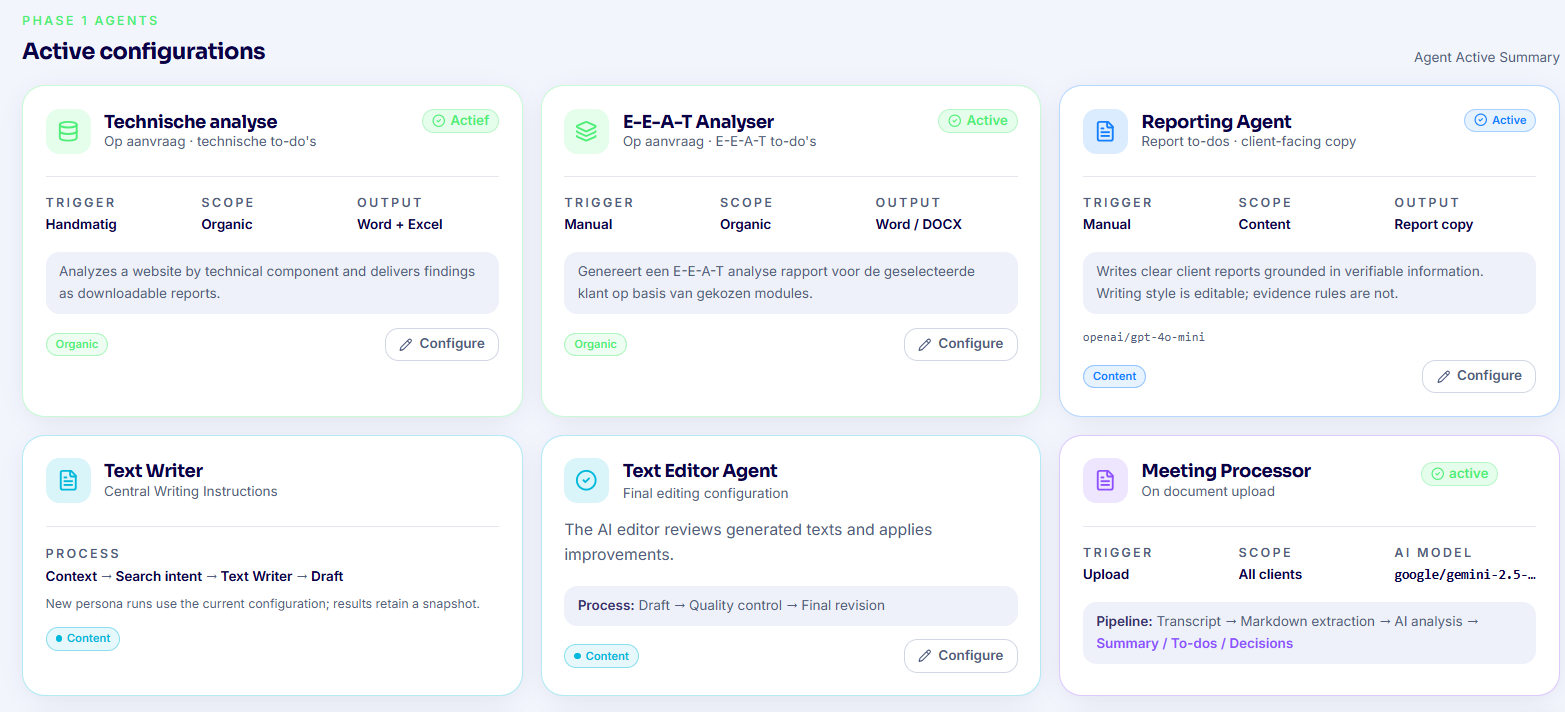Viewport: 1565px width, 712px height.
Task: Select the Content tag on Reporting Agent card
Action: tap(1114, 376)
